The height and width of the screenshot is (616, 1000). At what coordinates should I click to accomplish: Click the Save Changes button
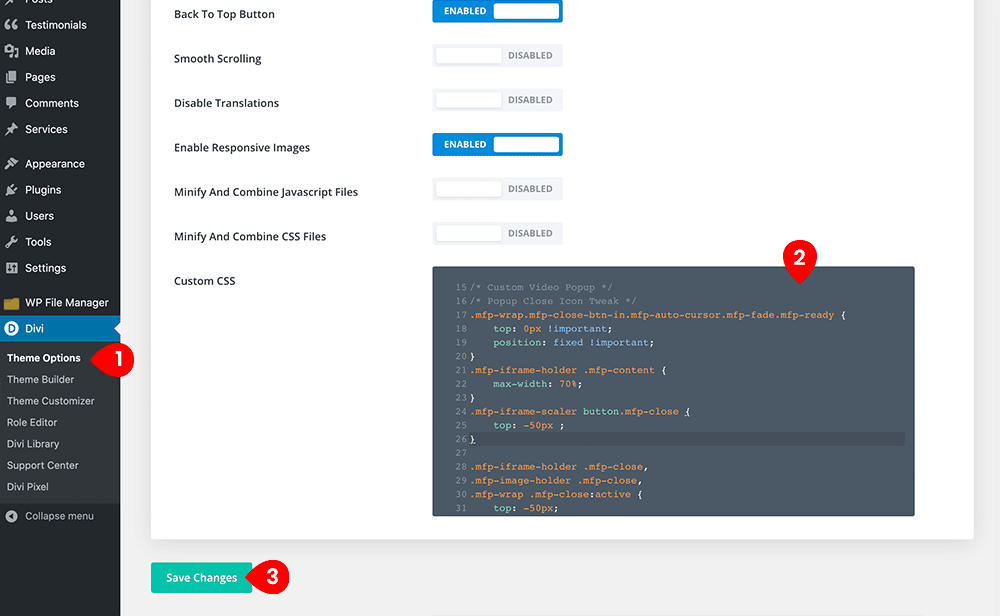click(200, 577)
